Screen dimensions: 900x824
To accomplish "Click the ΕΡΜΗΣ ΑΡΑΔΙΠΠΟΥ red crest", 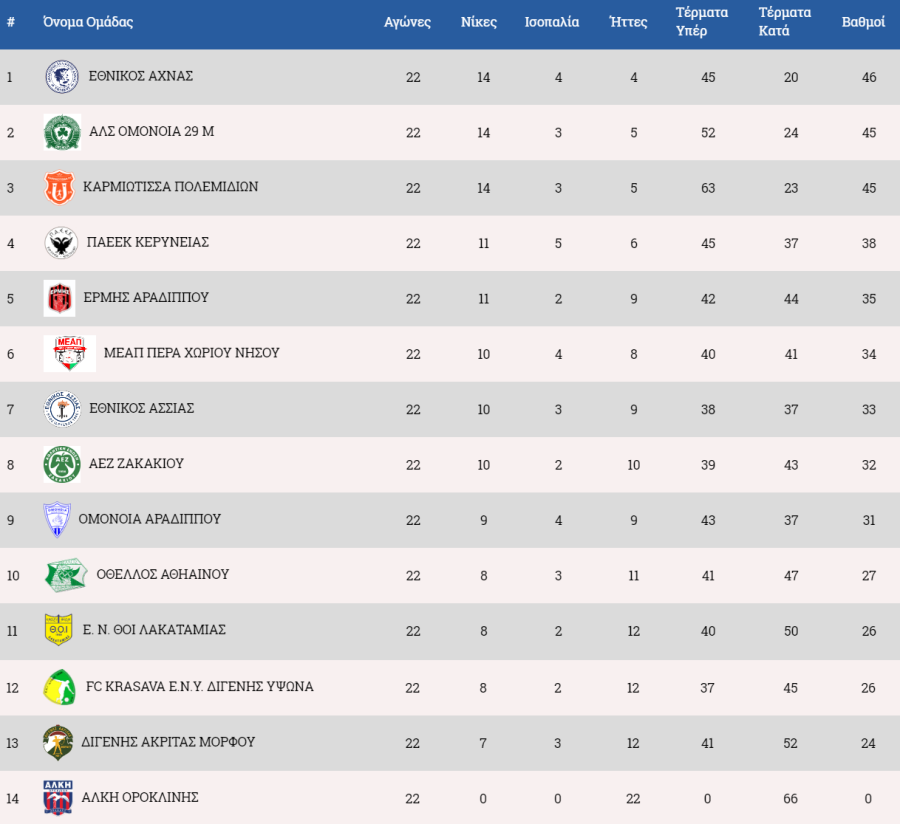I will (x=60, y=298).
